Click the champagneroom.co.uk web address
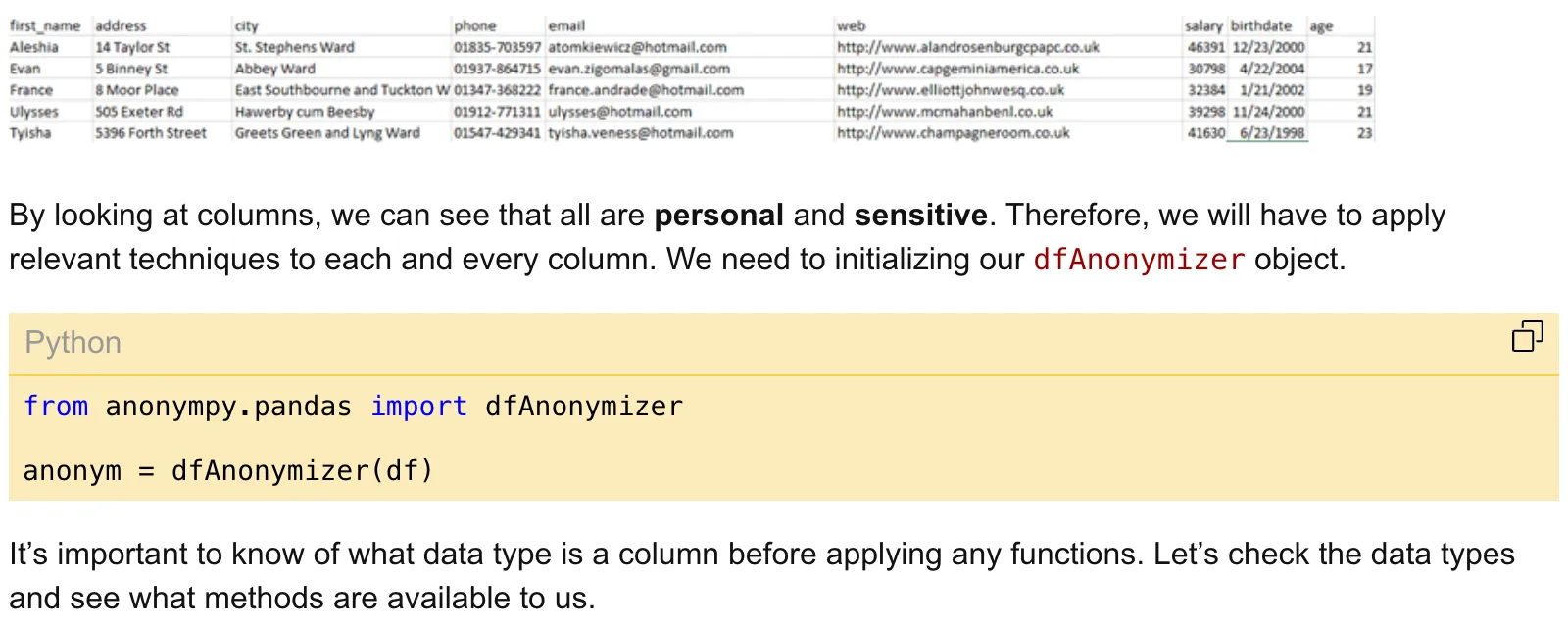This screenshot has height=627, width=1568. click(x=953, y=133)
